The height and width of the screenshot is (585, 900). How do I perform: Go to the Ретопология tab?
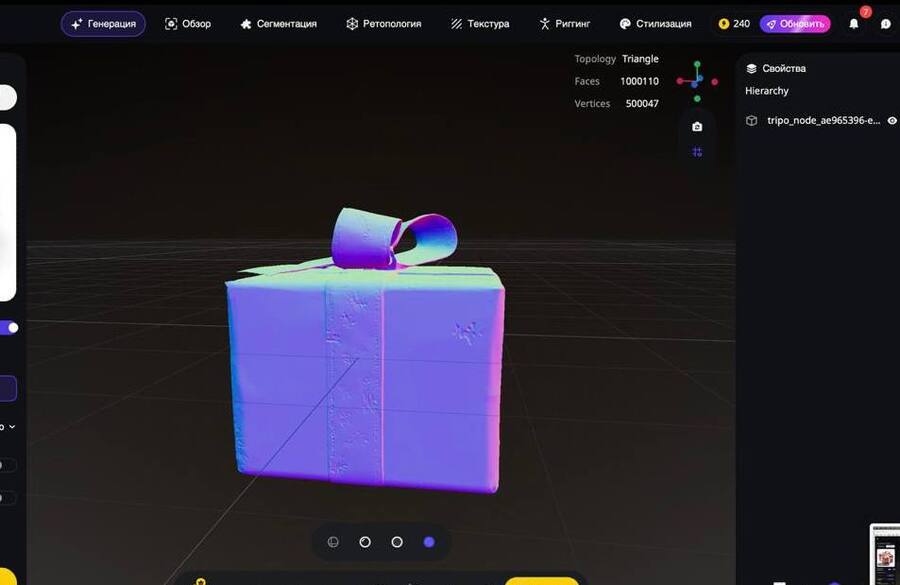tap(383, 24)
